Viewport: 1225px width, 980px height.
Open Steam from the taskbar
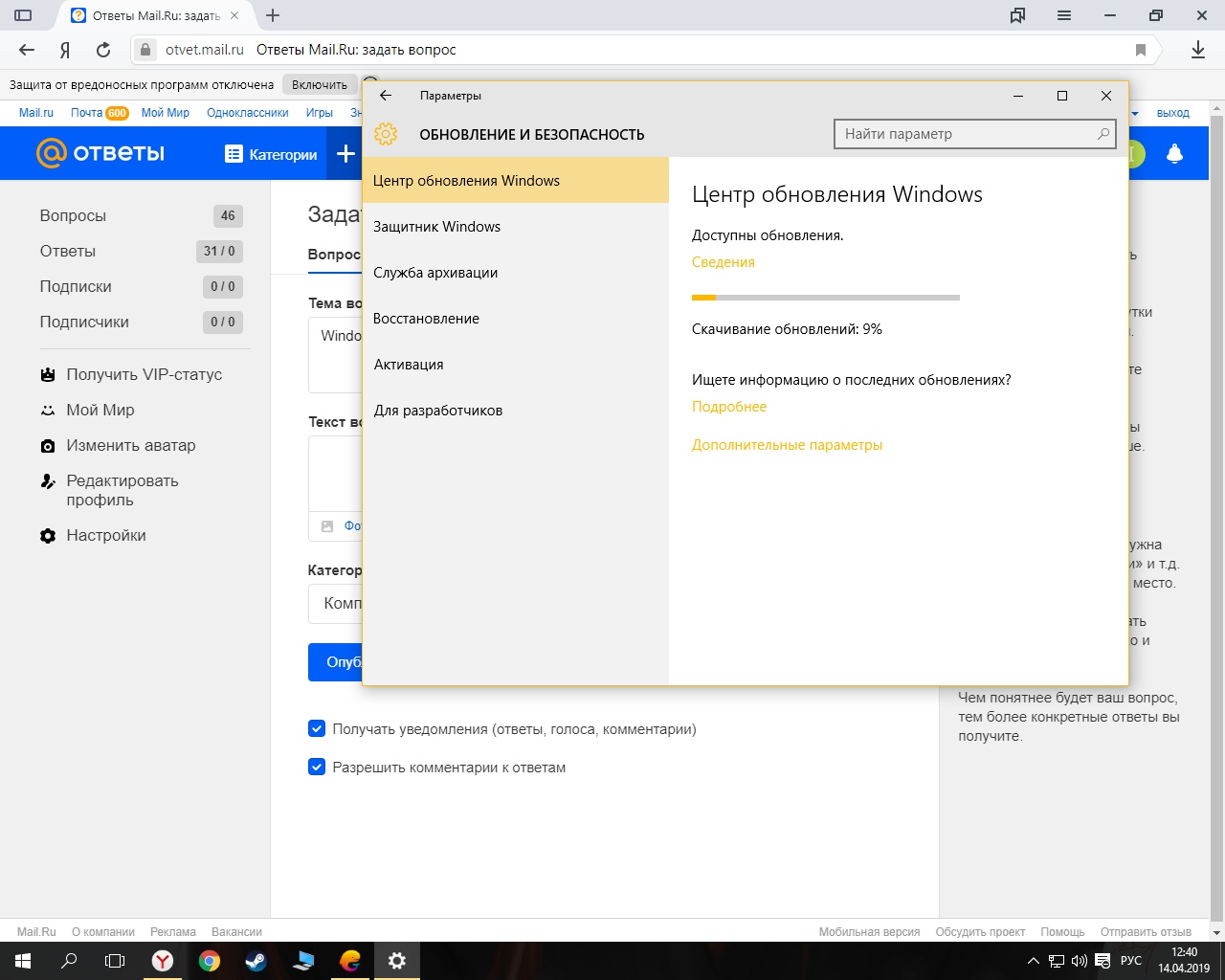pos(256,961)
